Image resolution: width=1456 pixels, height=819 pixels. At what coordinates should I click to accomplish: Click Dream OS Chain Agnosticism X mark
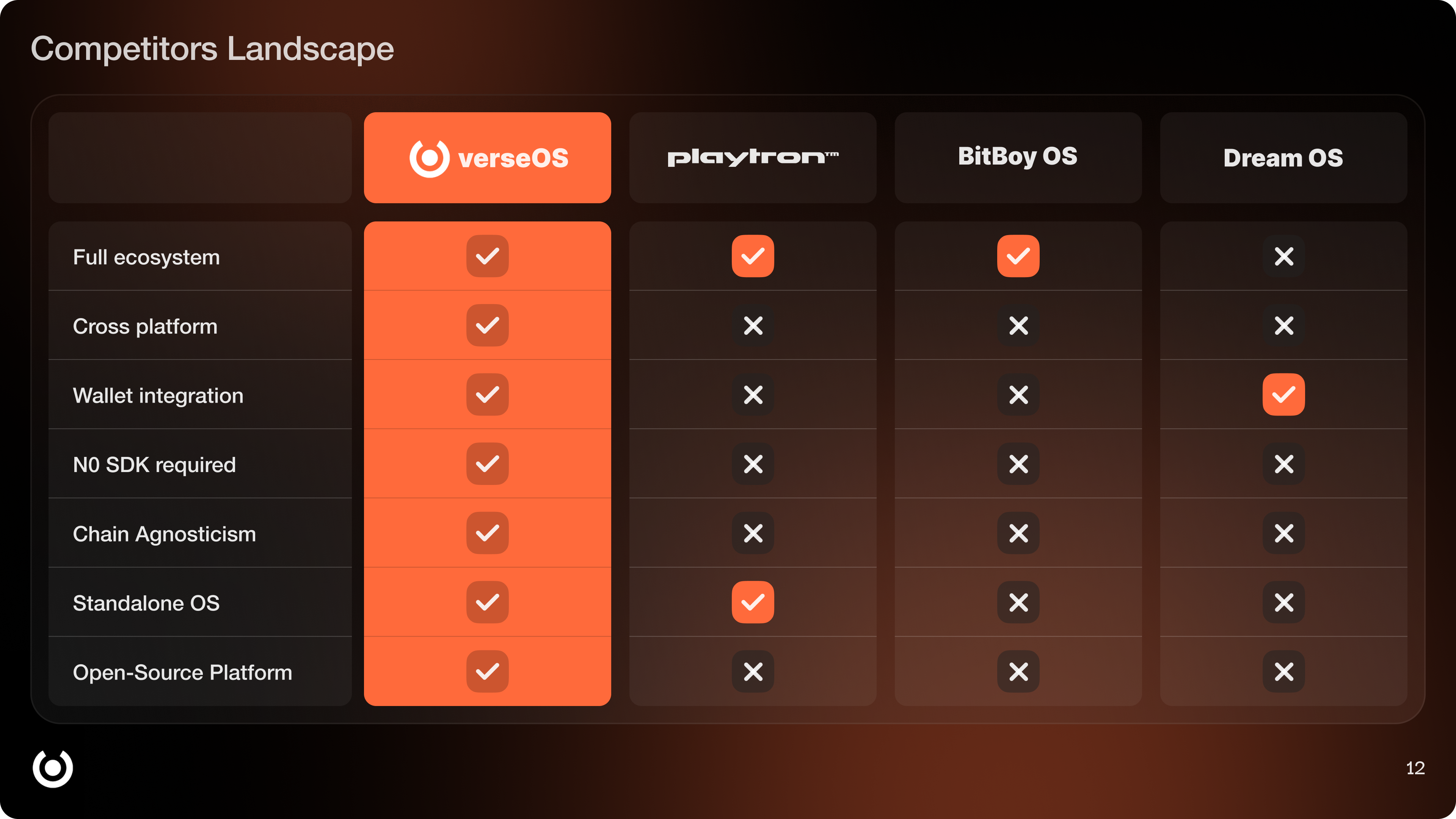coord(1283,533)
